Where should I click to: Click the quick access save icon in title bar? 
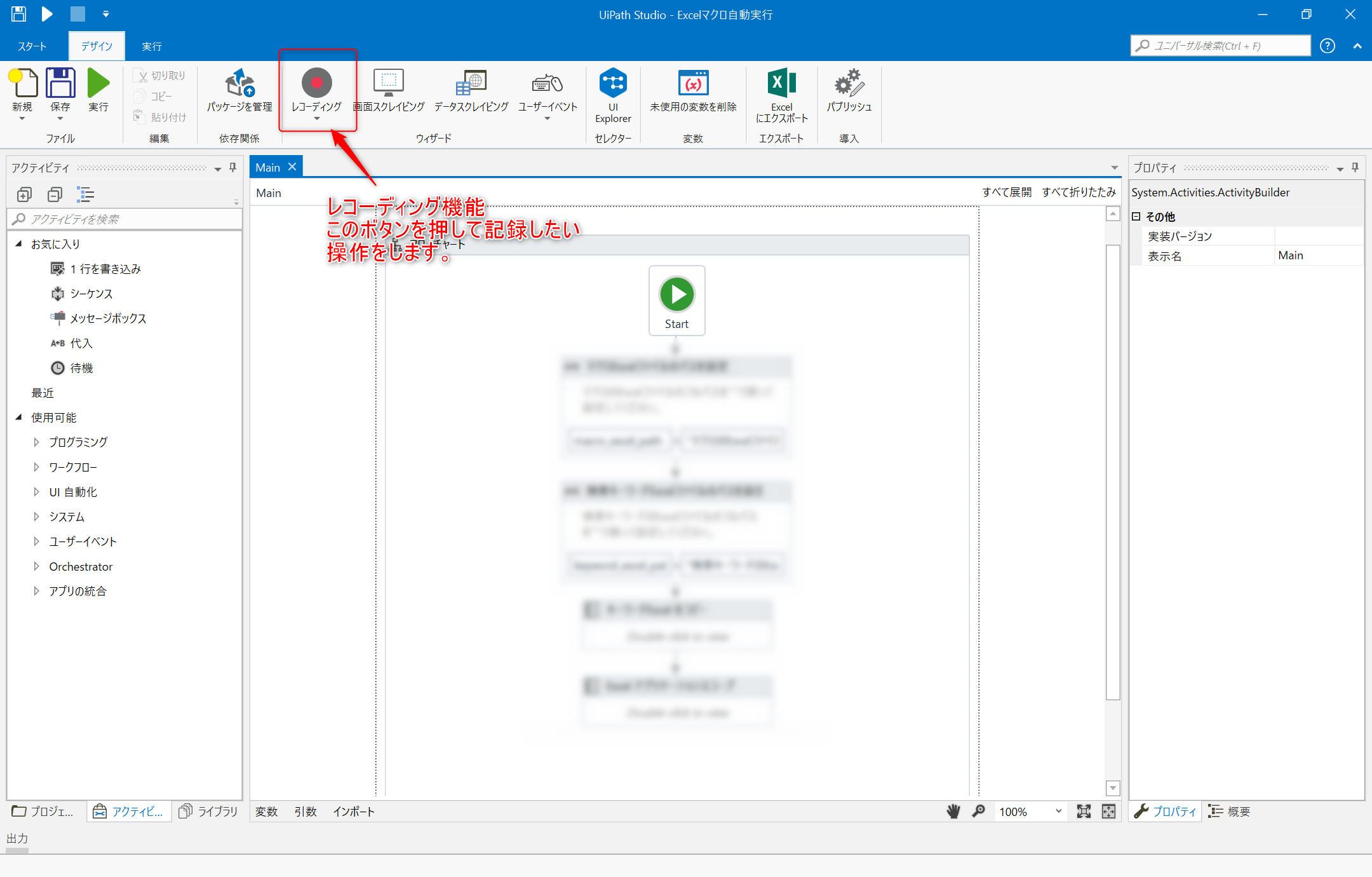coord(19,14)
